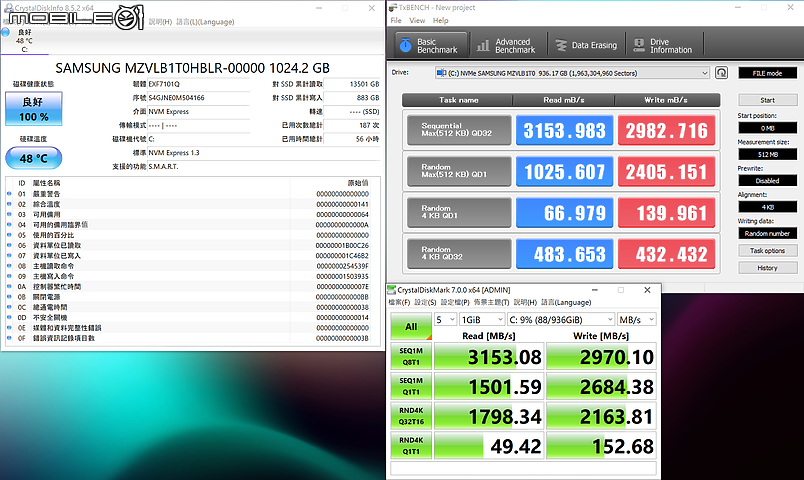Click sequential read value 3153.983
This screenshot has width=804, height=480.
[x=564, y=130]
